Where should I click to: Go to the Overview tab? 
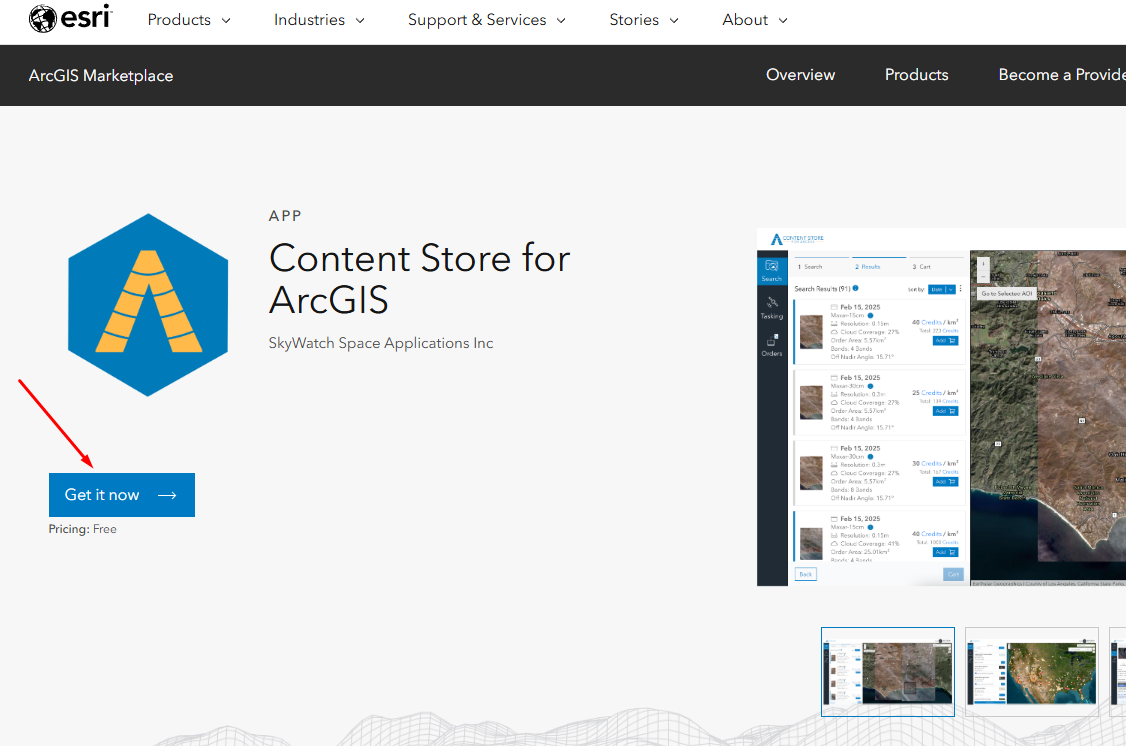point(800,75)
